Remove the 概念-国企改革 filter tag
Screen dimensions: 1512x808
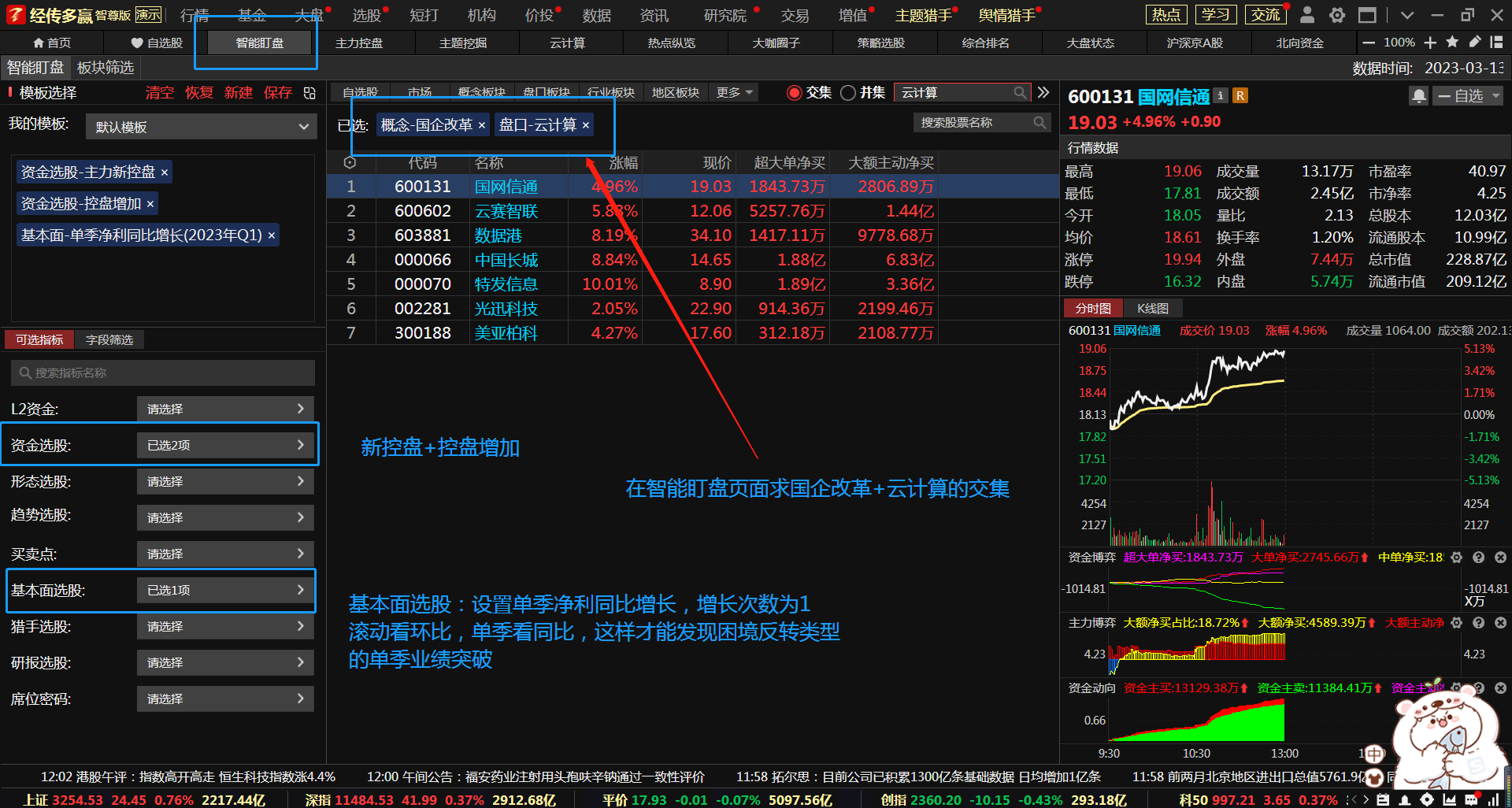point(482,125)
